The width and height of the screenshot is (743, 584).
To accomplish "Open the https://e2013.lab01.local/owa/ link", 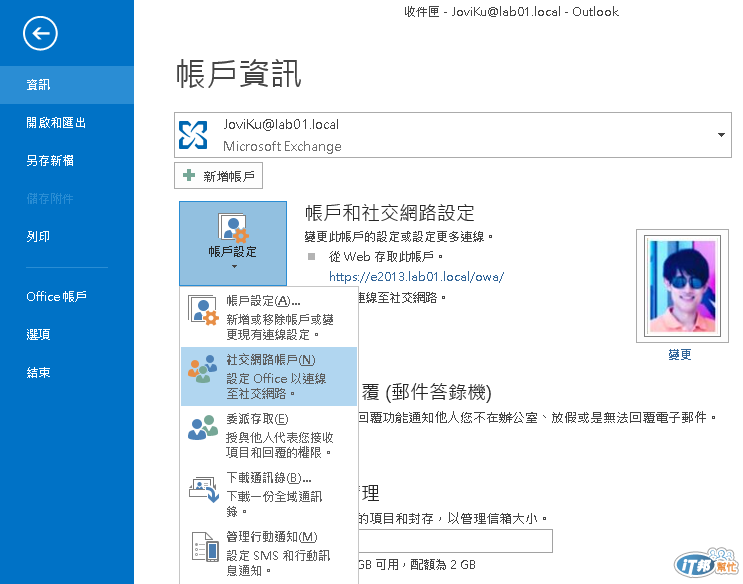I will (417, 276).
